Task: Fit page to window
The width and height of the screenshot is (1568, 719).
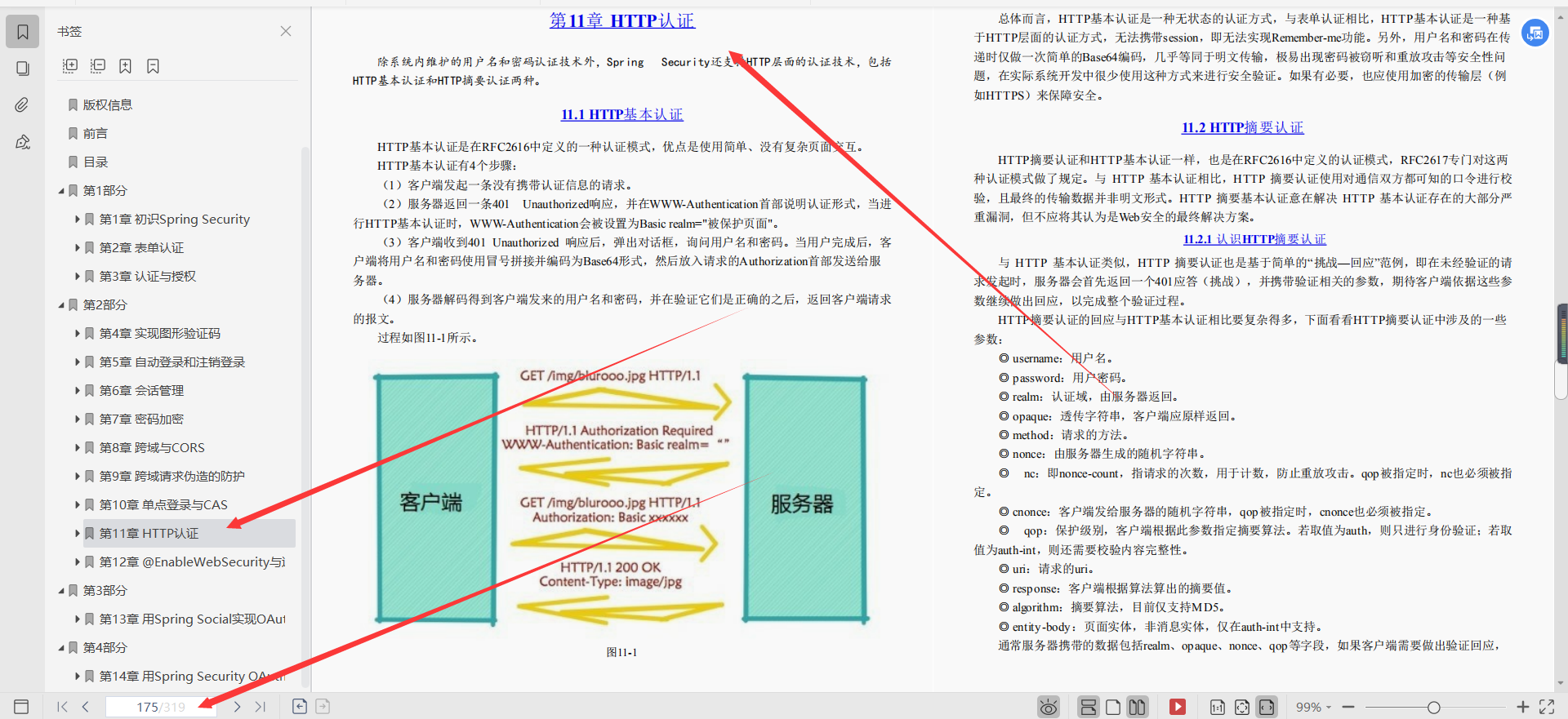Action: pyautogui.click(x=1242, y=707)
